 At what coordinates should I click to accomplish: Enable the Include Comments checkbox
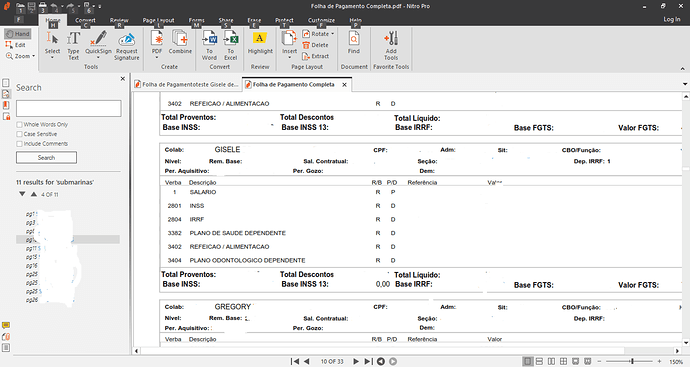click(x=19, y=144)
